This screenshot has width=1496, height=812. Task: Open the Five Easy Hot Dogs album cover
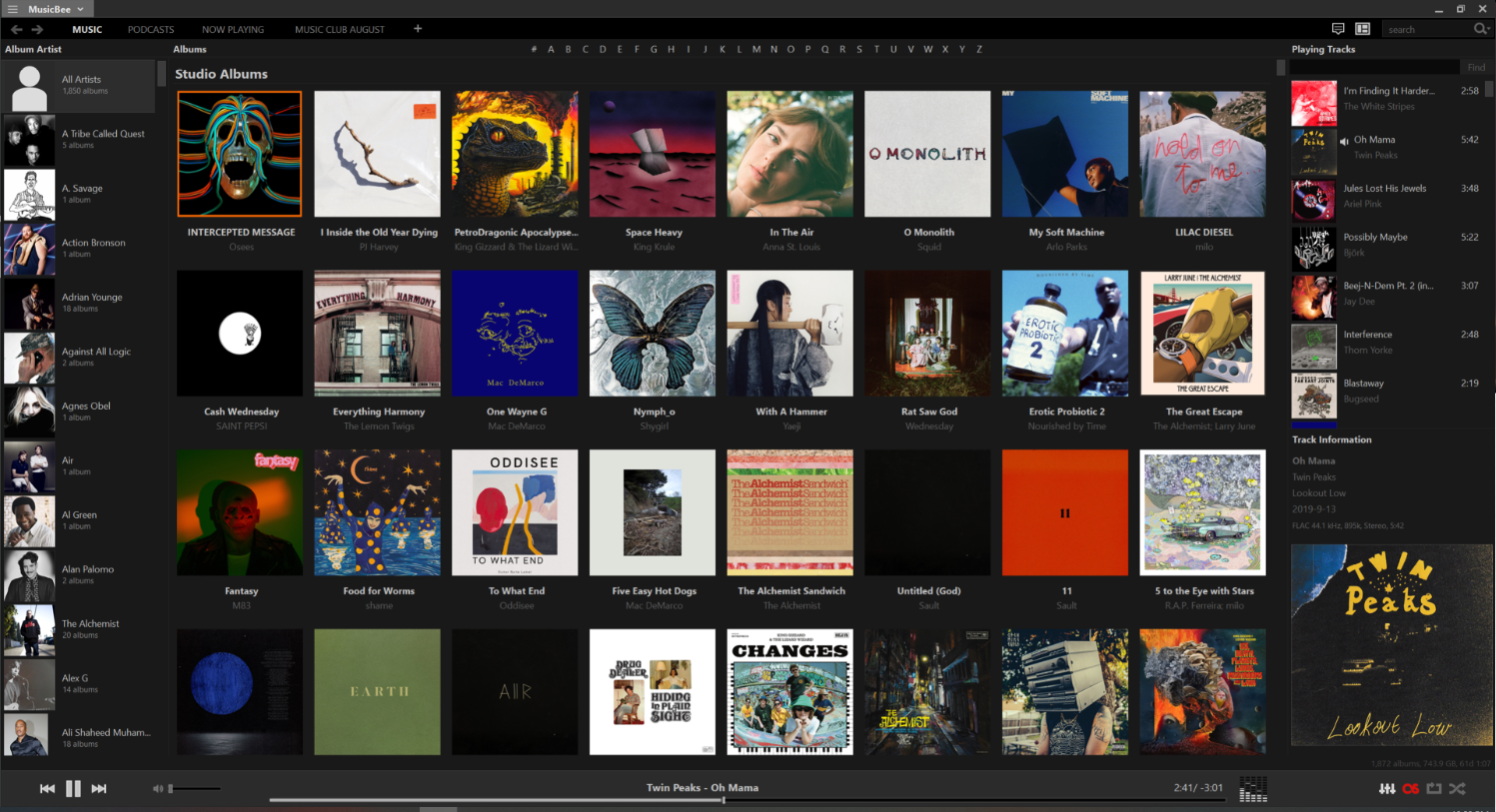[x=653, y=512]
